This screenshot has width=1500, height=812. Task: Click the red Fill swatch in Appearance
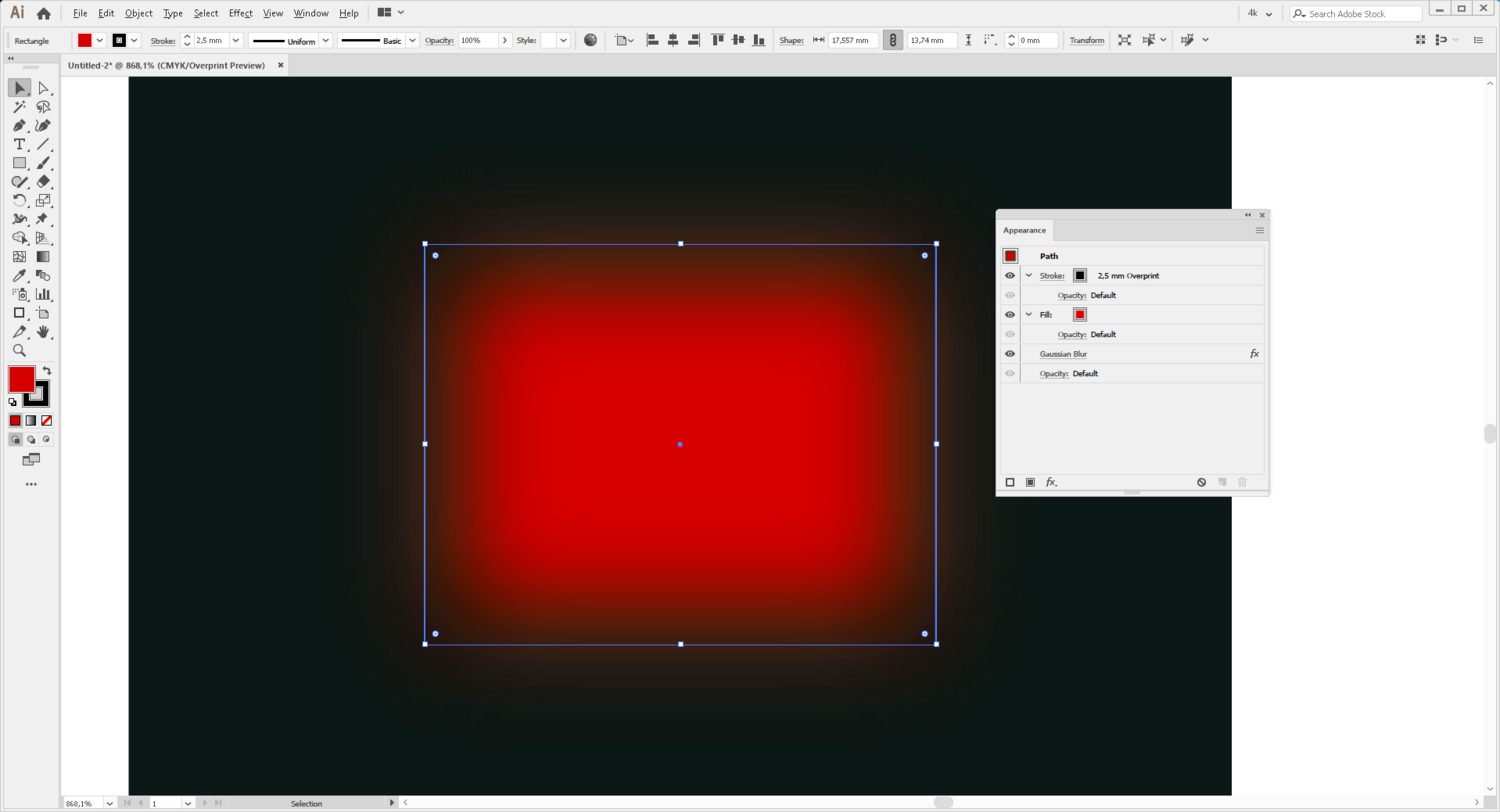point(1080,314)
